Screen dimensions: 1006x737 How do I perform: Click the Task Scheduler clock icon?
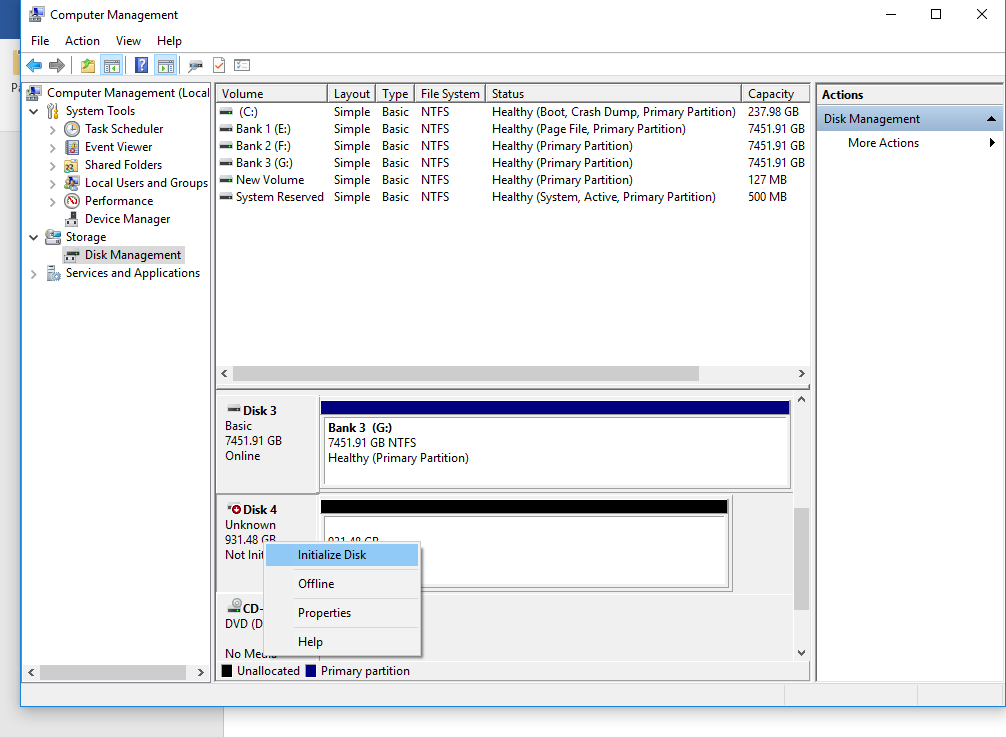(72, 129)
